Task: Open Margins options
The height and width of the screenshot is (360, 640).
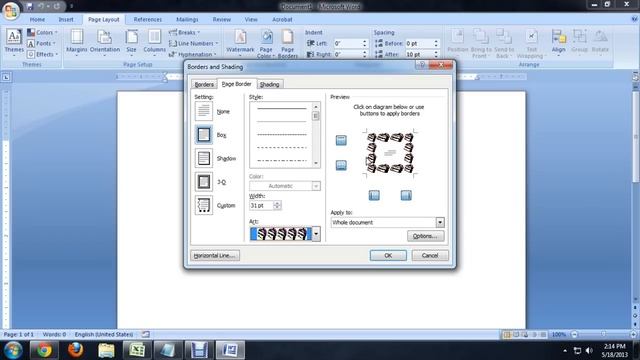Action: (x=77, y=42)
